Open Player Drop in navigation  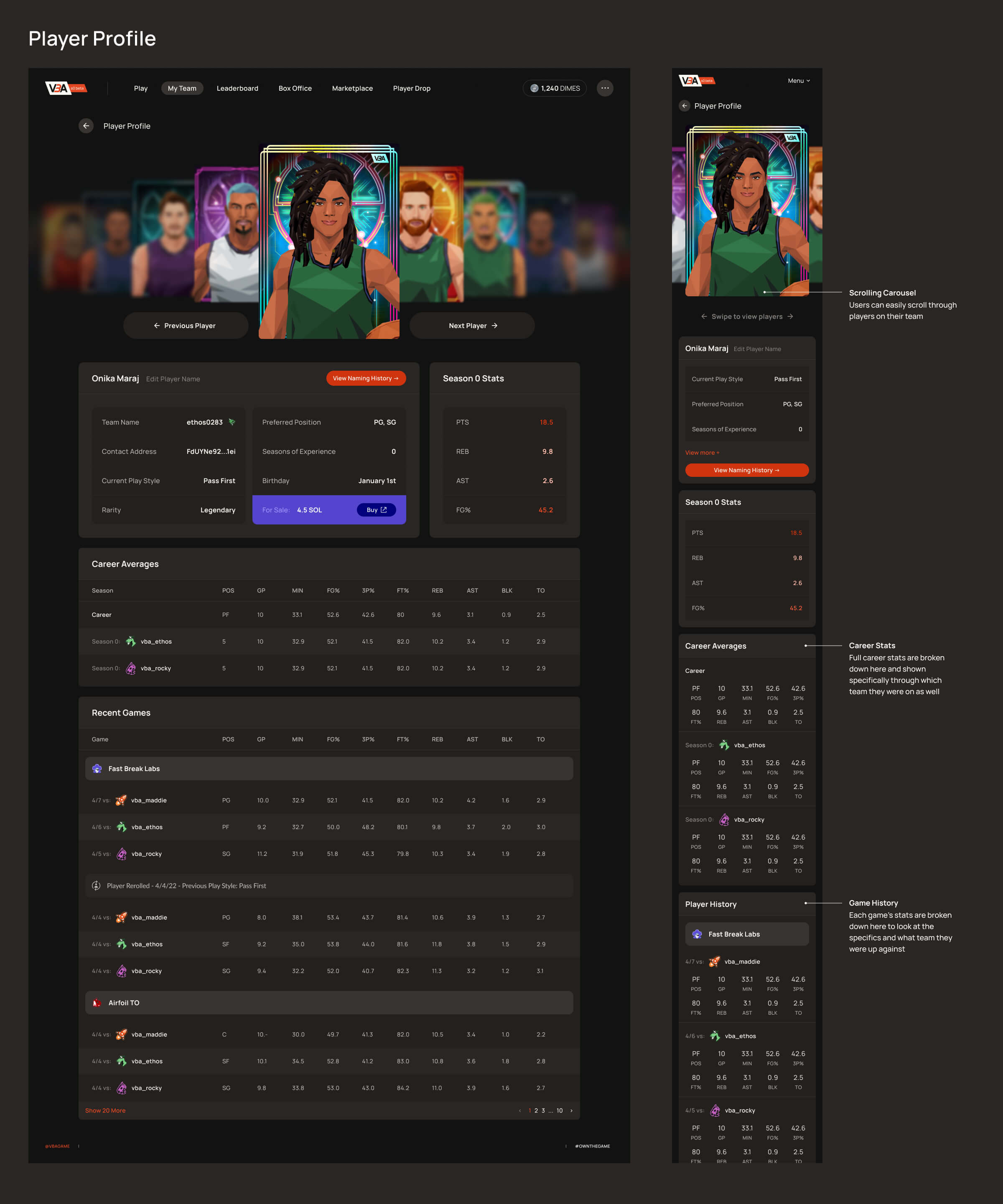coord(412,88)
